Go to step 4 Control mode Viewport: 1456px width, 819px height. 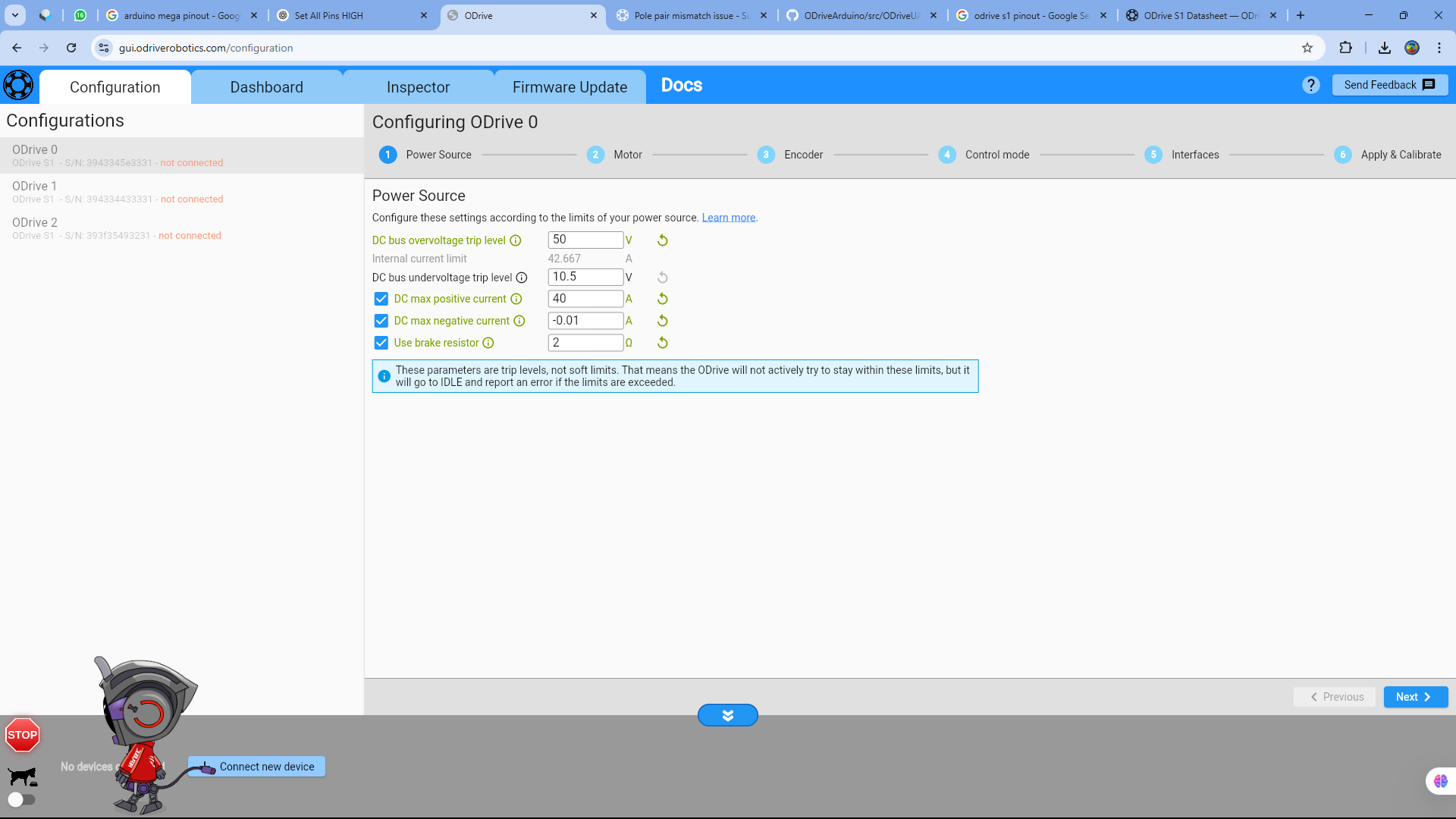coord(984,155)
